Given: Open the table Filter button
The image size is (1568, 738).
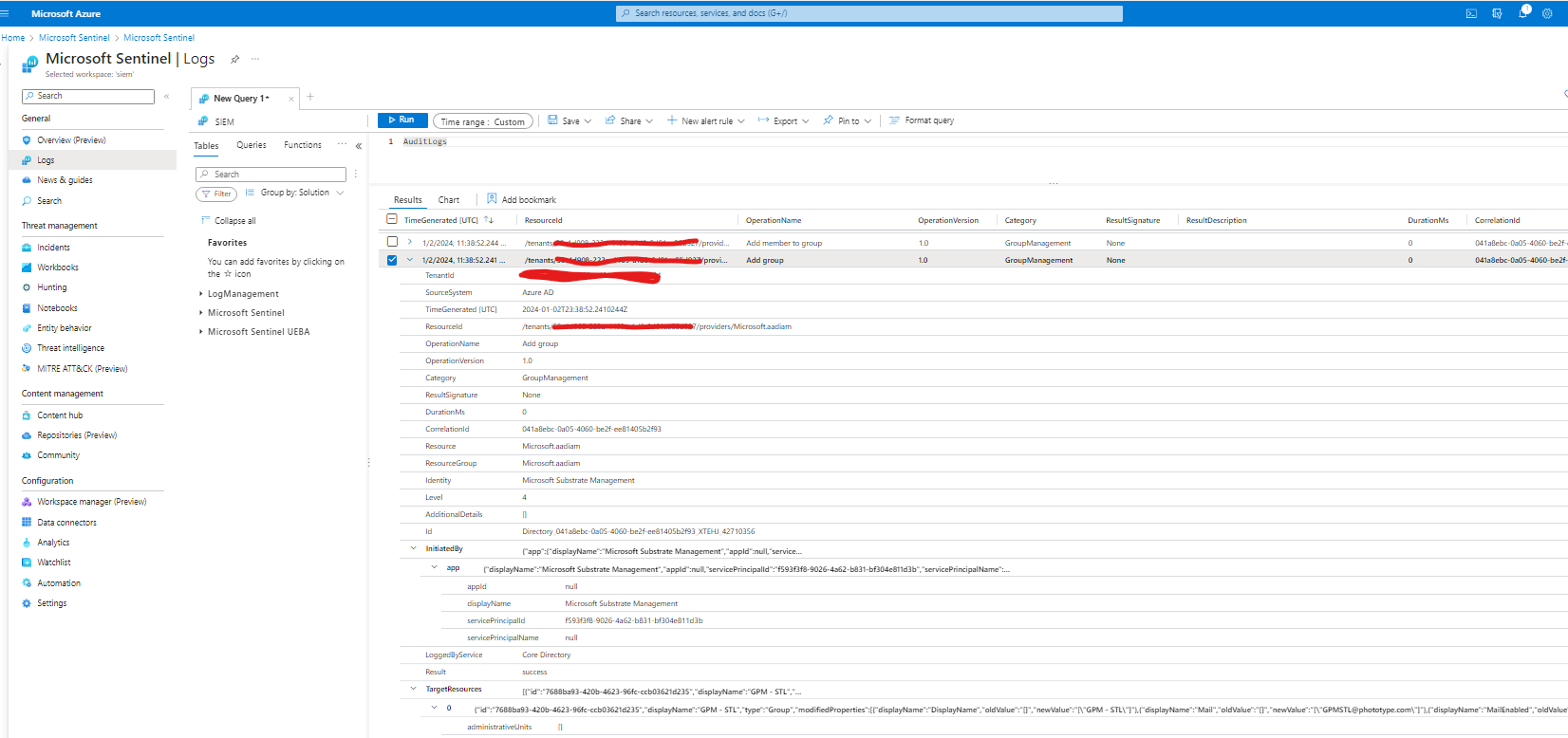Looking at the screenshot, I should 216,194.
